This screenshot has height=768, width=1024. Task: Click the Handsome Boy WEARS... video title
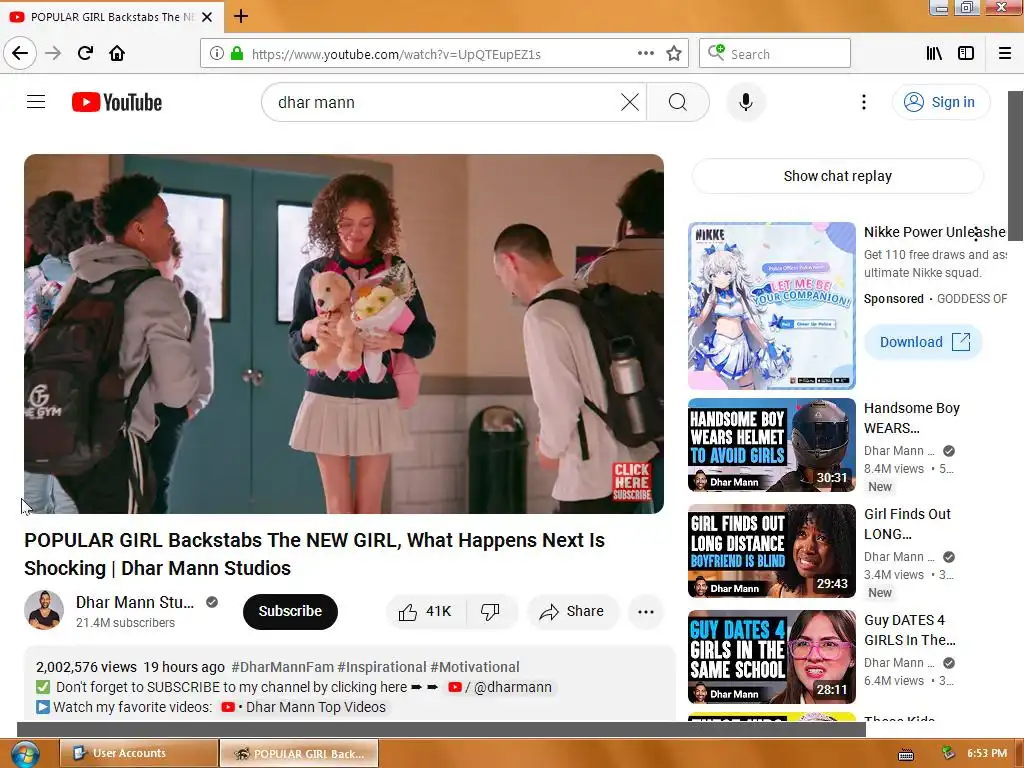912,418
